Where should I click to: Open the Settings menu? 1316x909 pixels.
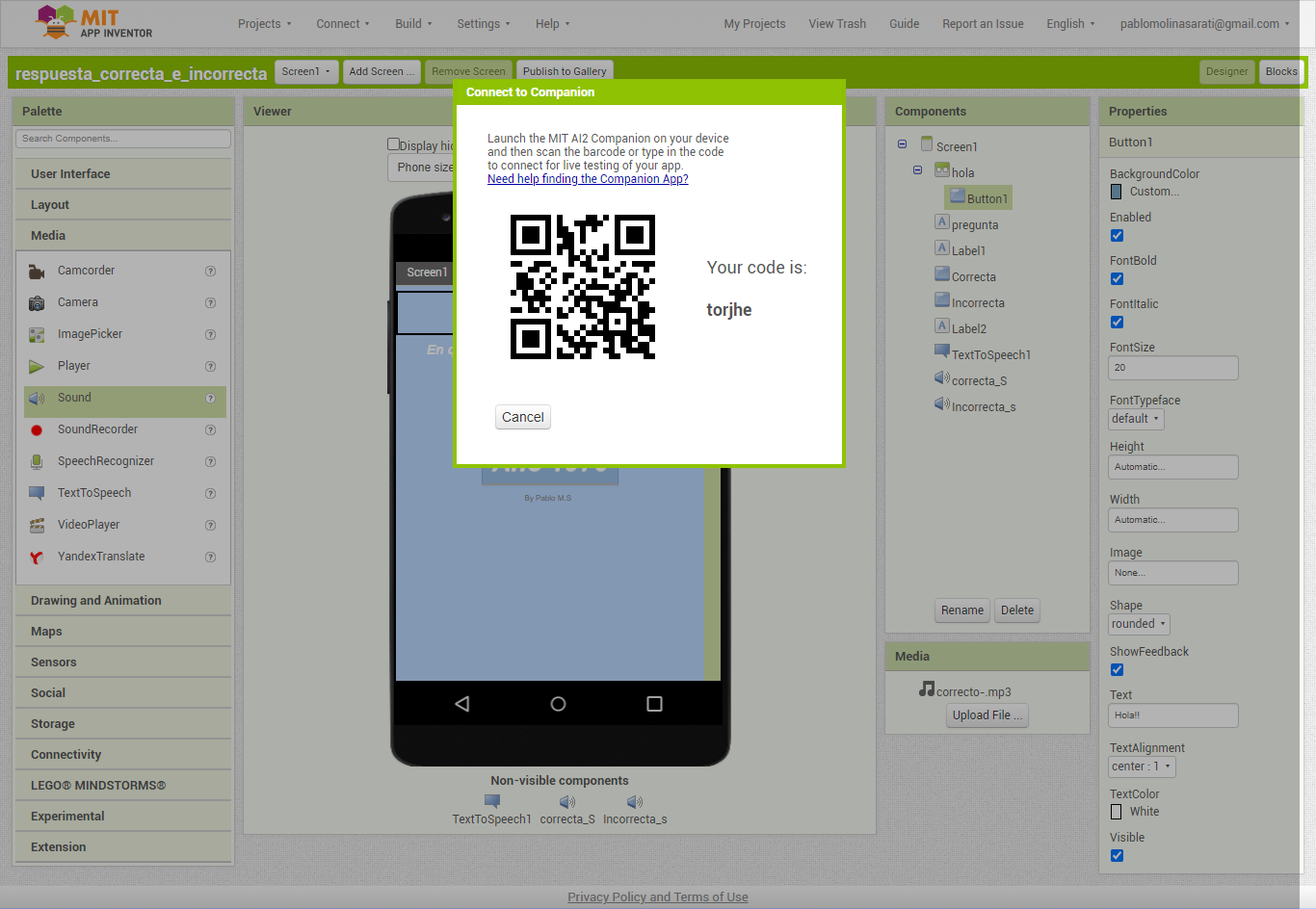484,24
